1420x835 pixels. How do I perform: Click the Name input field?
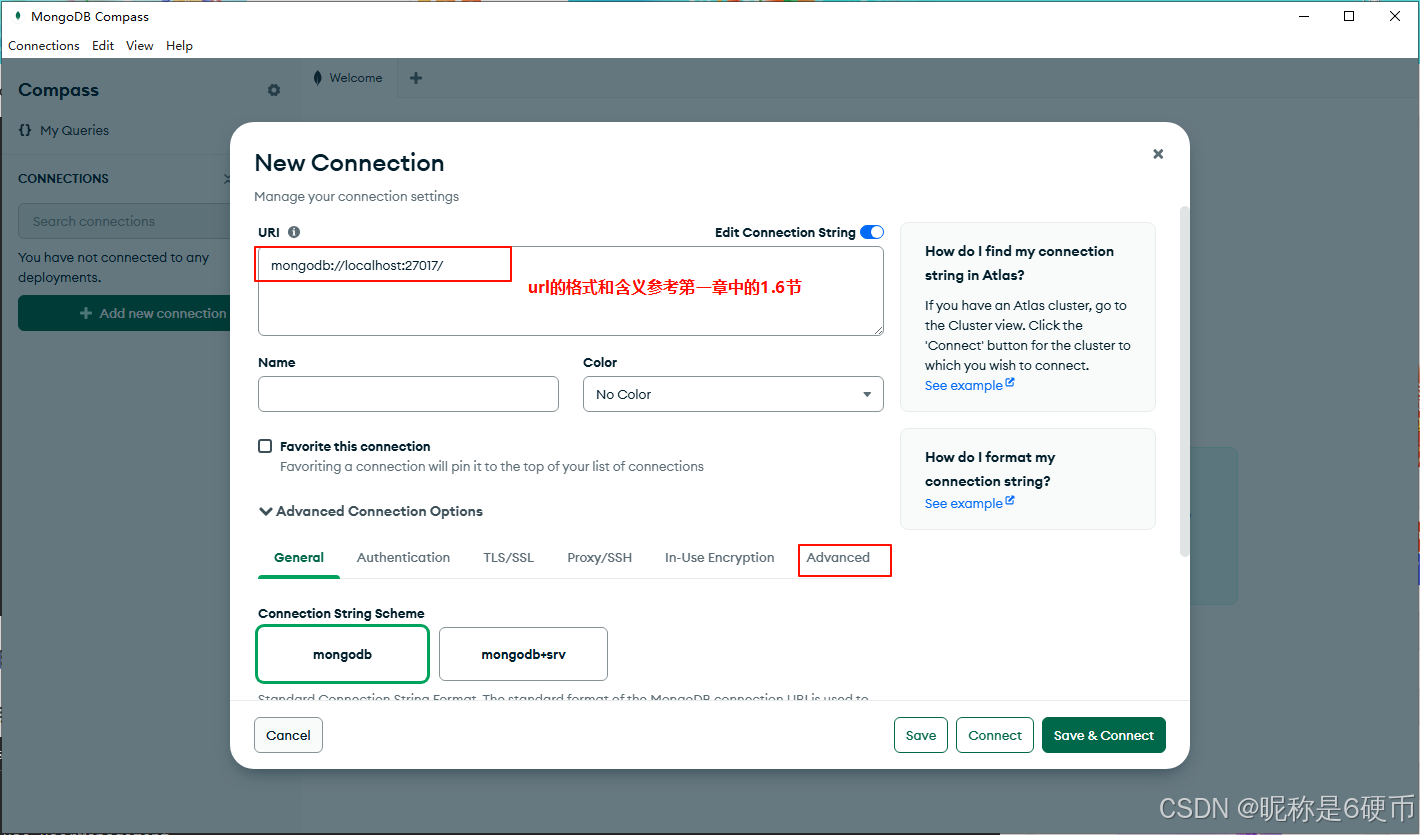[x=408, y=394]
